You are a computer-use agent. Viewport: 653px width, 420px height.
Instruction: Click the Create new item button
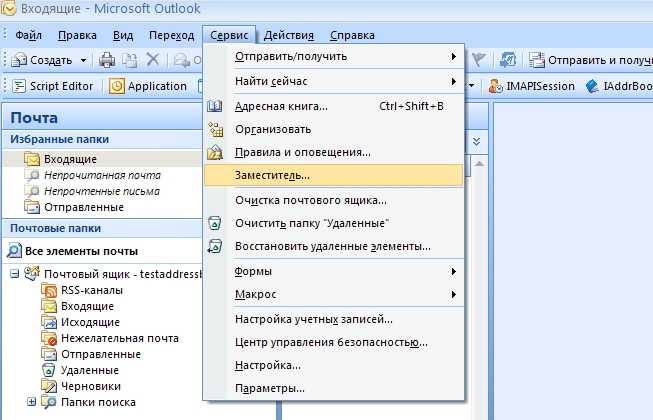[42, 60]
